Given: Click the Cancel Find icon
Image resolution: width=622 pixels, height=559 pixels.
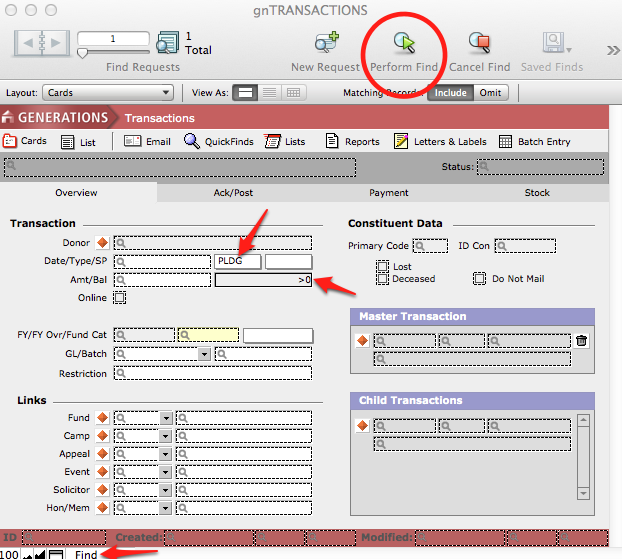Looking at the screenshot, I should coord(479,43).
